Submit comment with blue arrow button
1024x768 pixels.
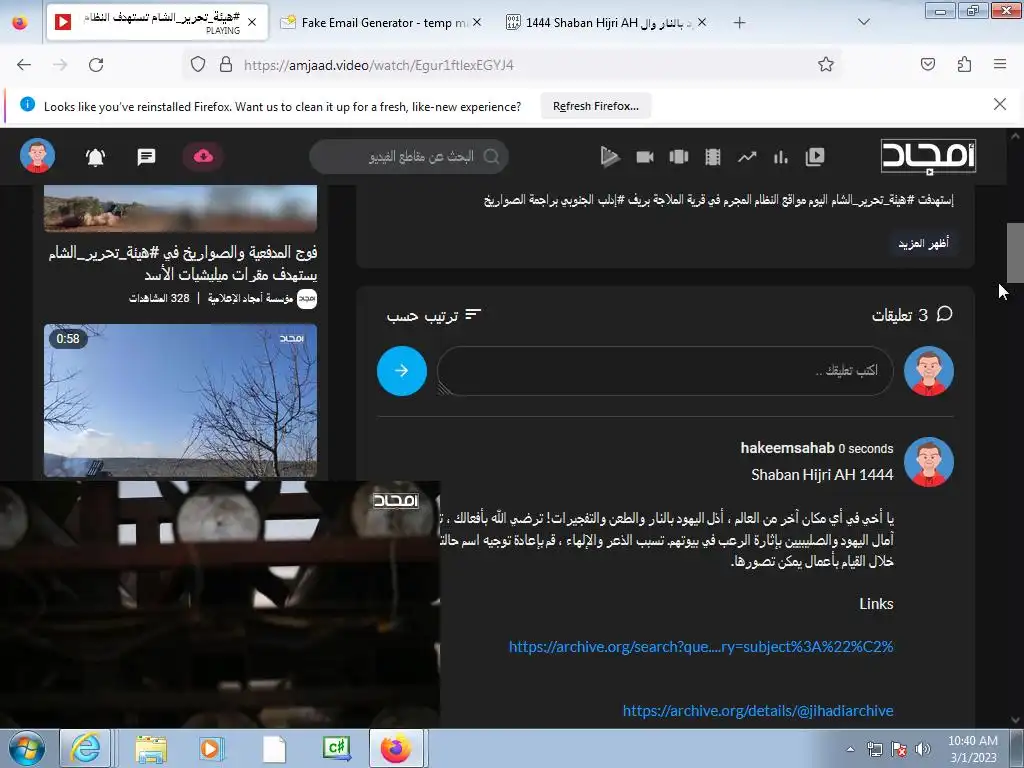[402, 371]
